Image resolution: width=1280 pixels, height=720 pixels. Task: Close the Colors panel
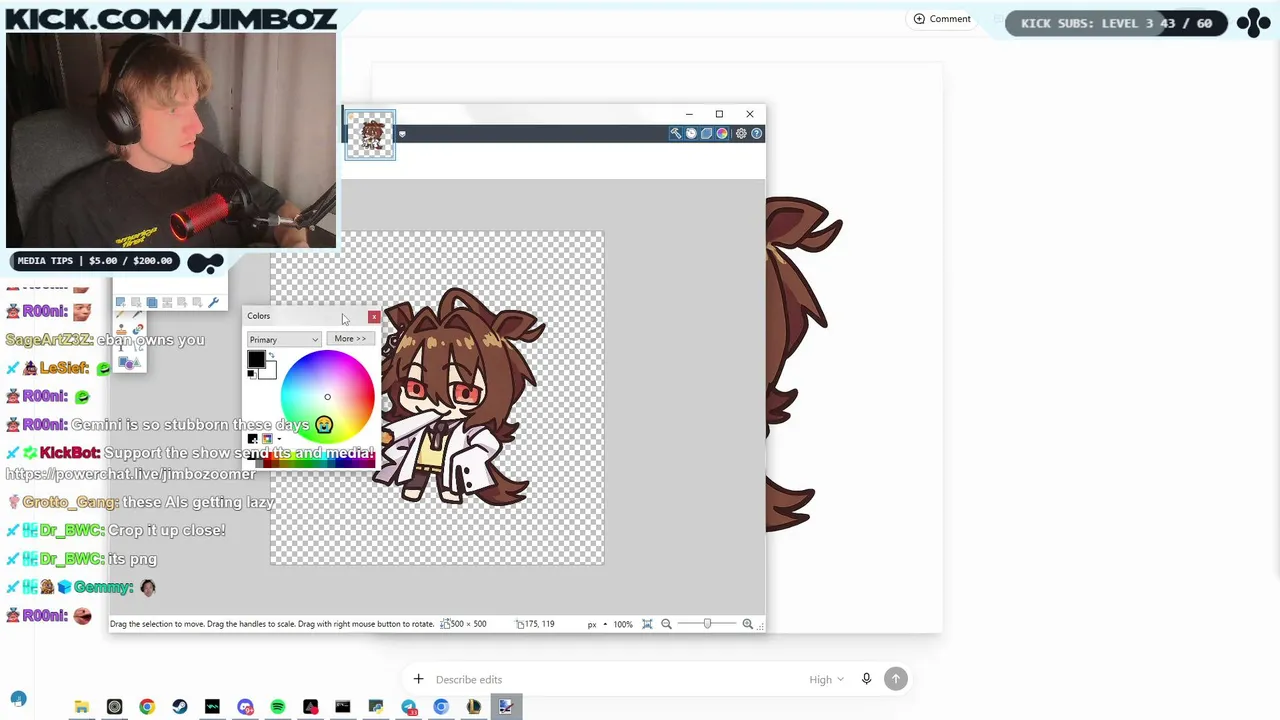pos(374,317)
